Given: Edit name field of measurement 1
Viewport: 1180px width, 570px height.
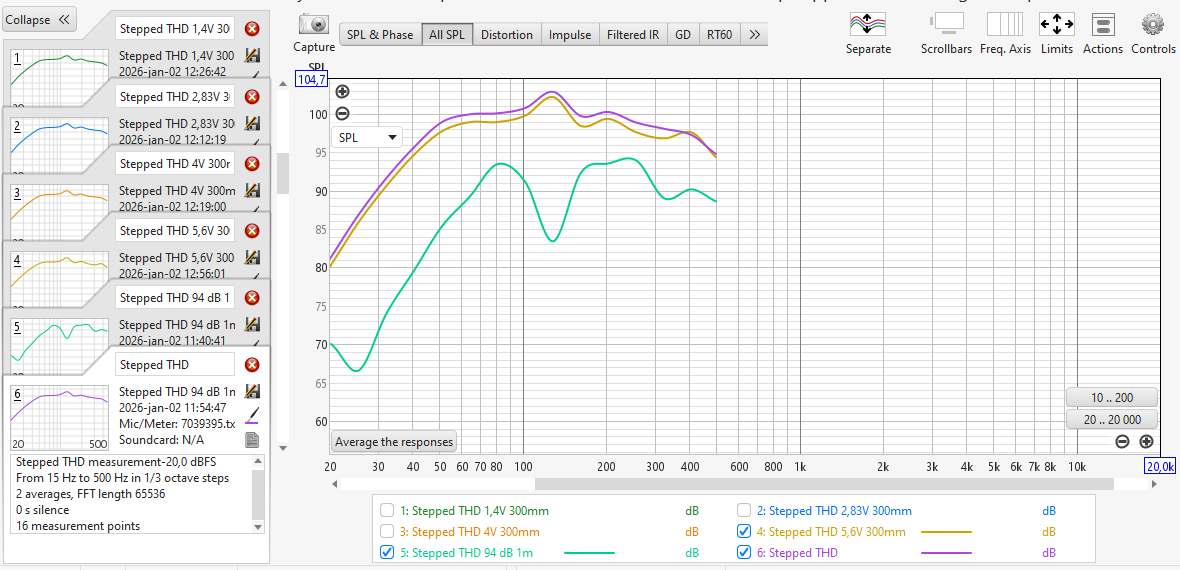Looking at the screenshot, I should coord(175,29).
